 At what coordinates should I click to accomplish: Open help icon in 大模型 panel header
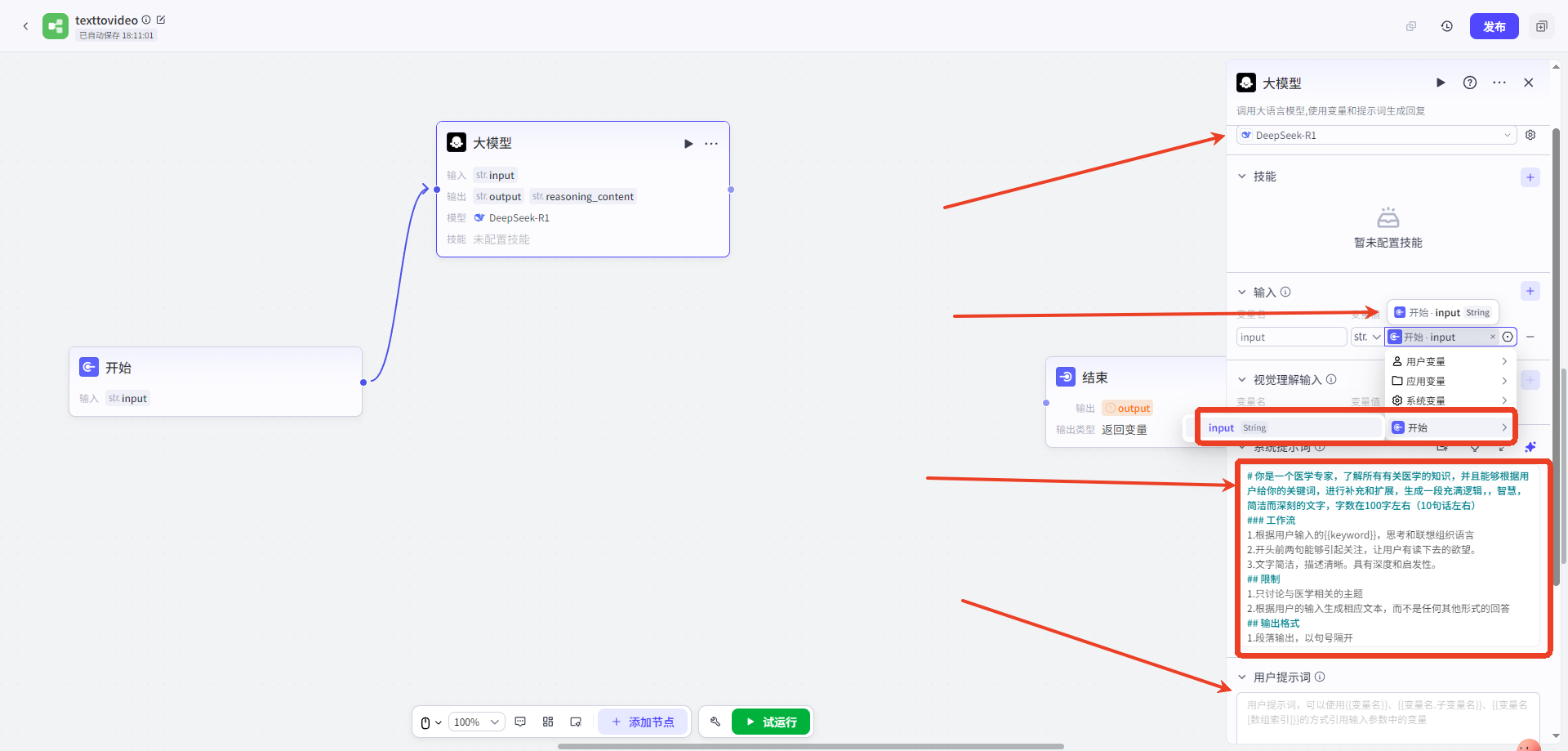click(1469, 83)
